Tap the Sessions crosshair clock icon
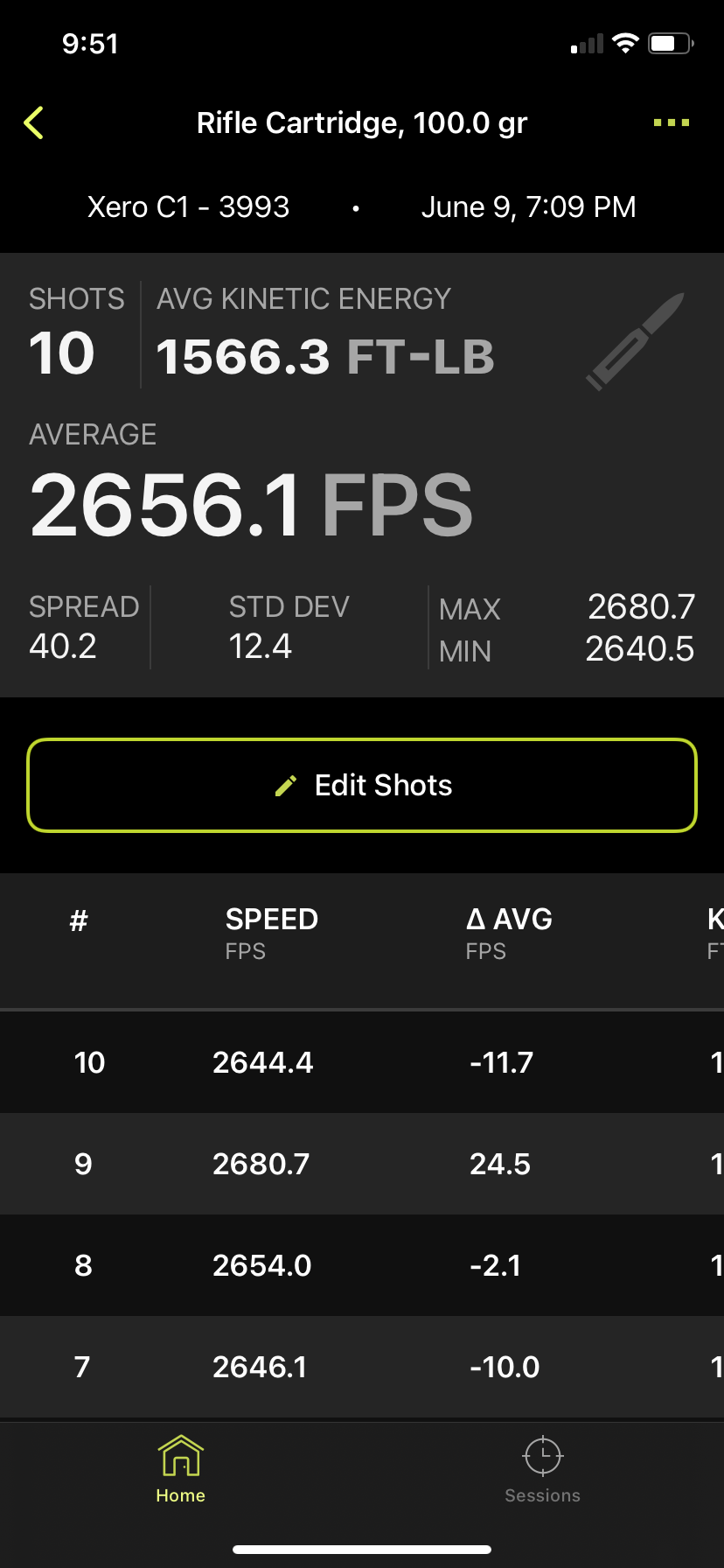 (x=542, y=1457)
